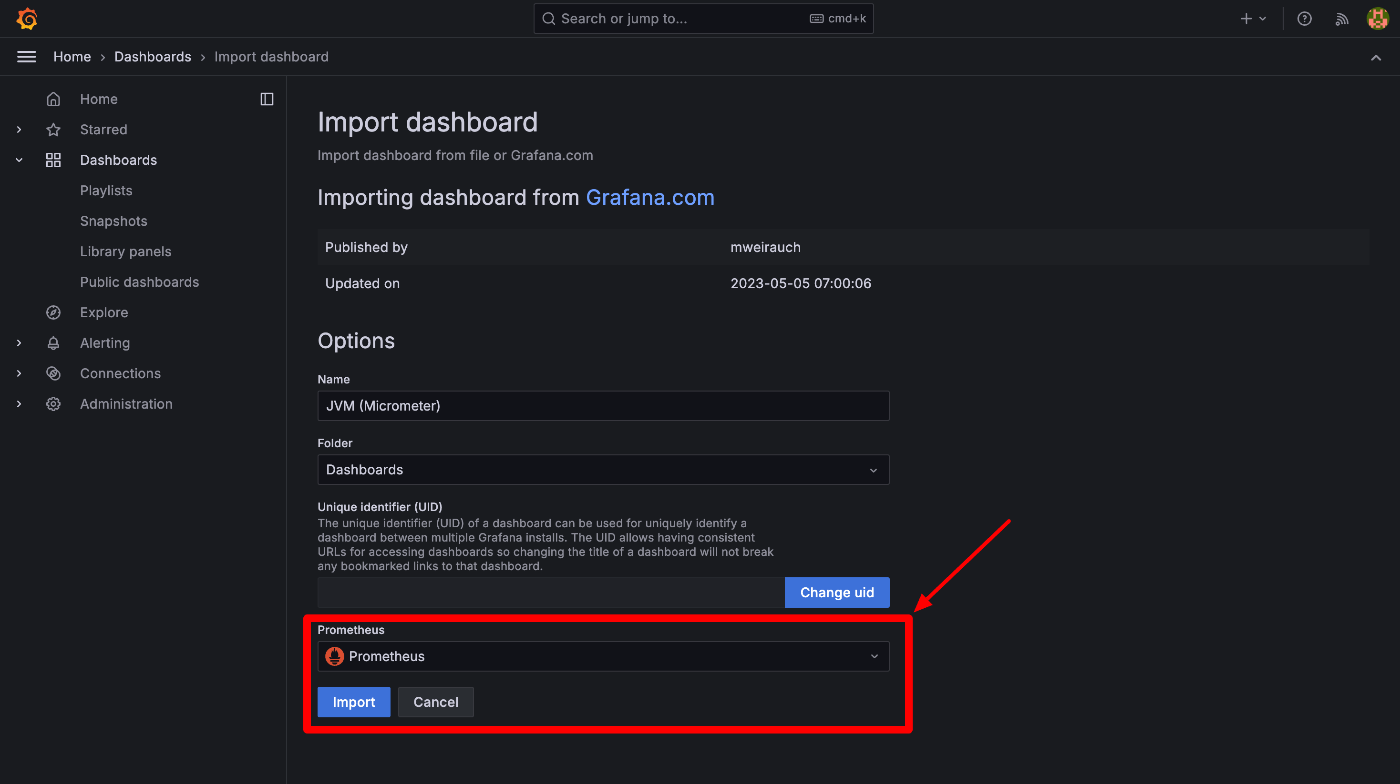The width and height of the screenshot is (1400, 784).
Task: Click the Starred star icon
Action: [x=54, y=130]
